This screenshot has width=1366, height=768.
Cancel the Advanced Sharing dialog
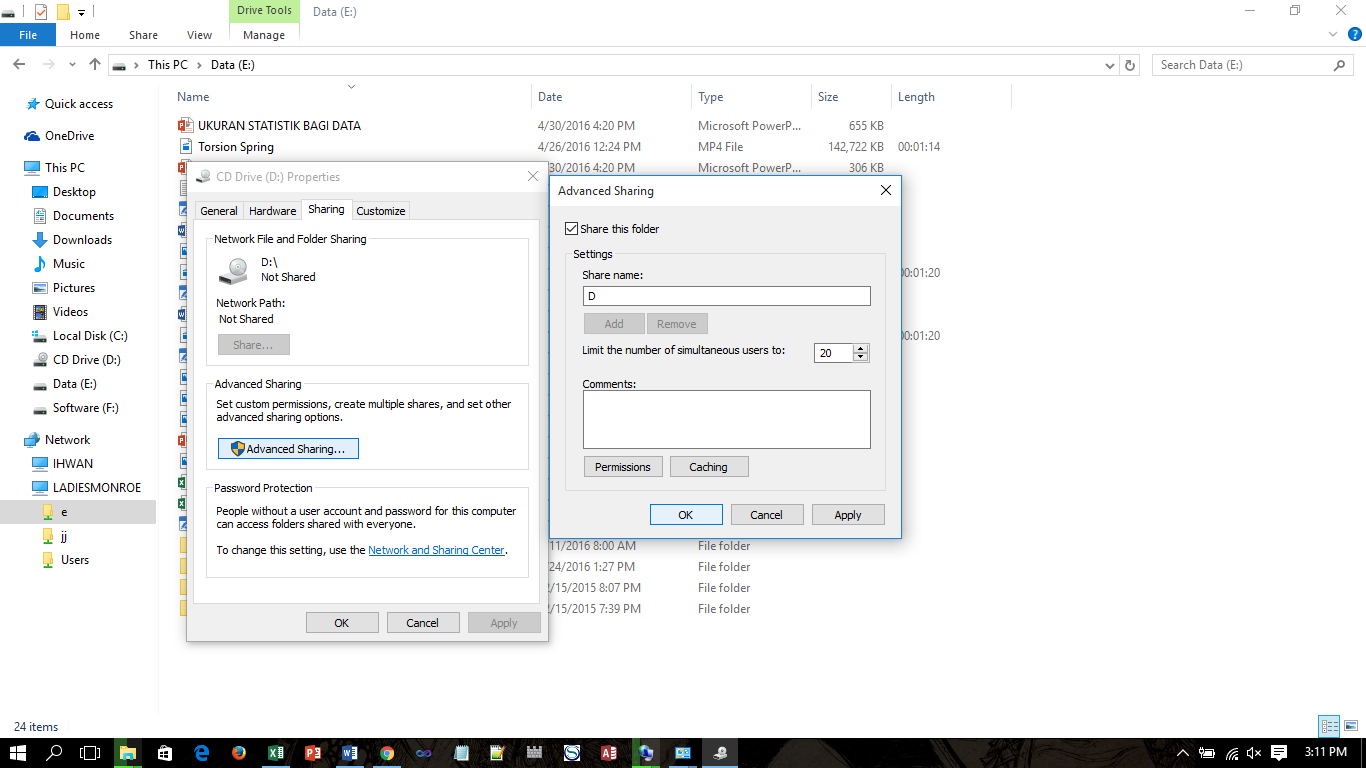766,515
